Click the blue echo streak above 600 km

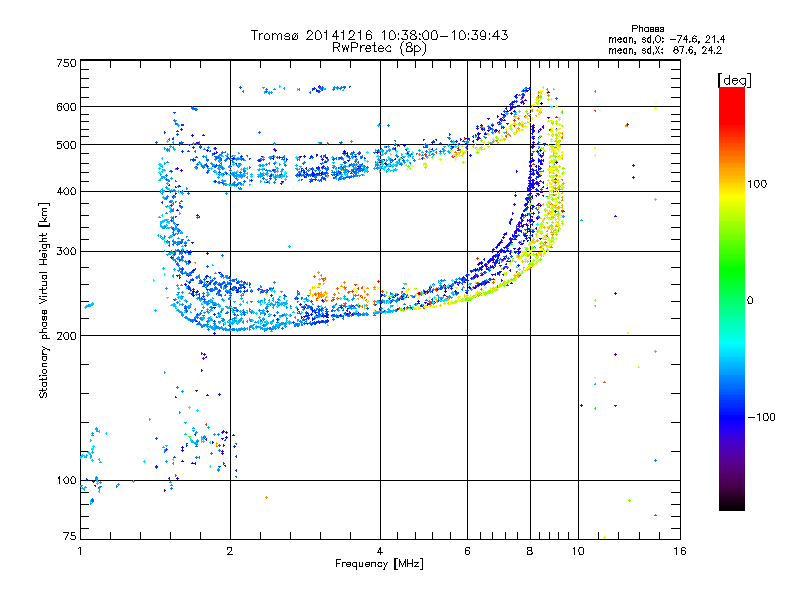[294, 89]
